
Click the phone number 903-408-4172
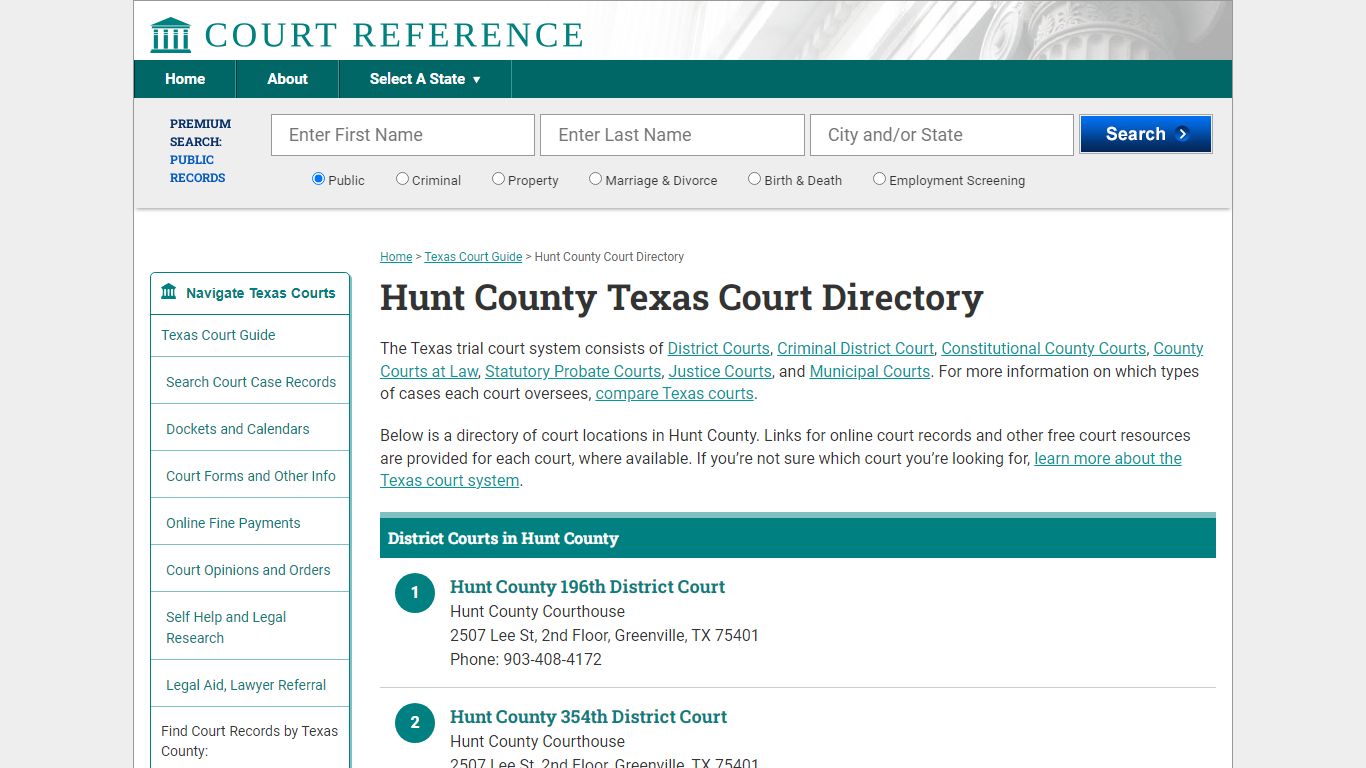552,659
